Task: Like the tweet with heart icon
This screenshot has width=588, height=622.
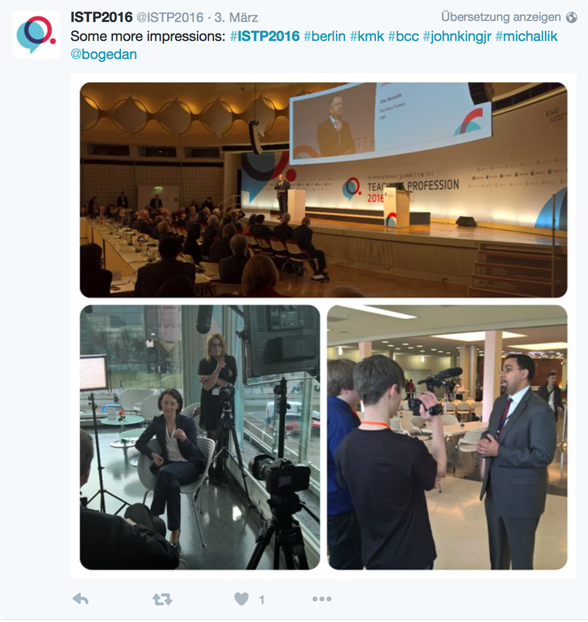Action: point(241,599)
